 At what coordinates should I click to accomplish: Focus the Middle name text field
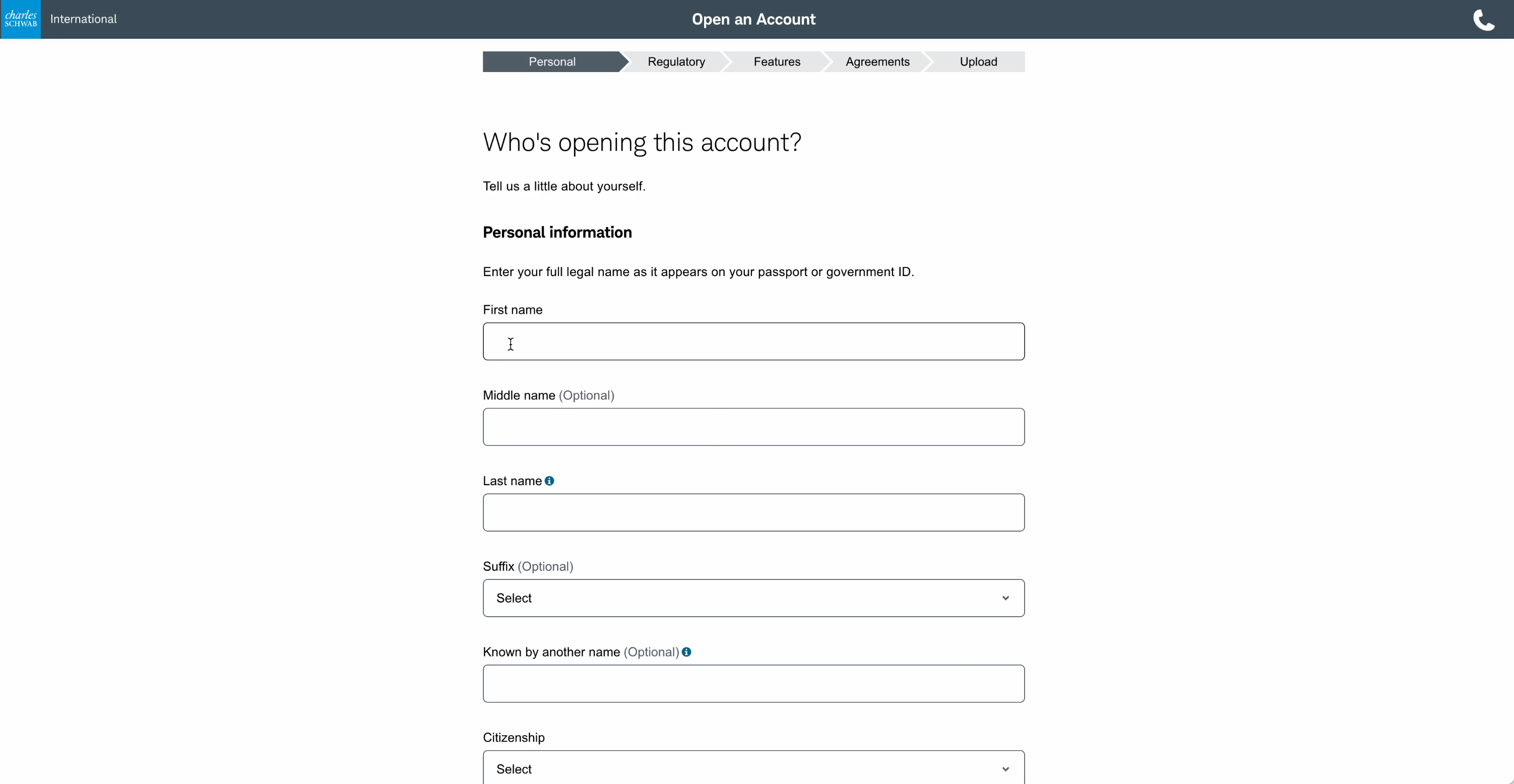[753, 427]
